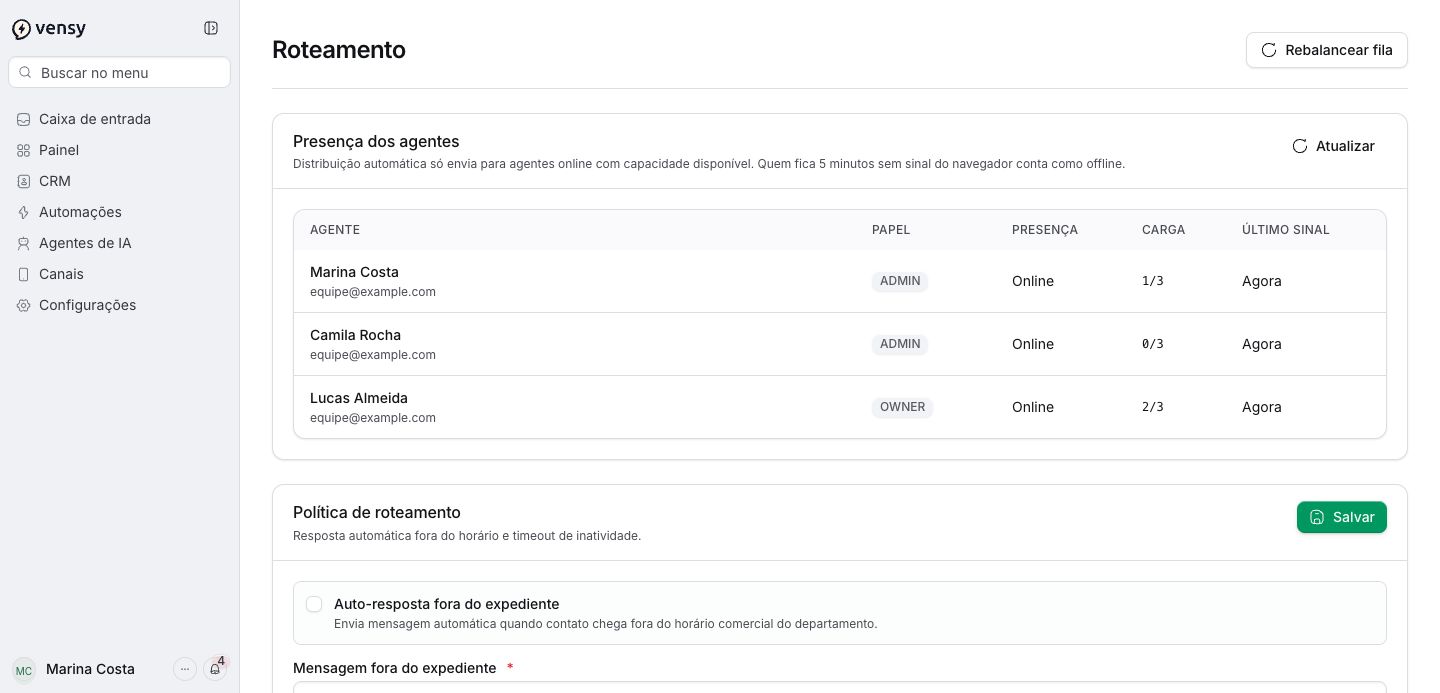Image resolution: width=1440 pixels, height=693 pixels.
Task: Open the three-dots user options menu
Action: 185,669
